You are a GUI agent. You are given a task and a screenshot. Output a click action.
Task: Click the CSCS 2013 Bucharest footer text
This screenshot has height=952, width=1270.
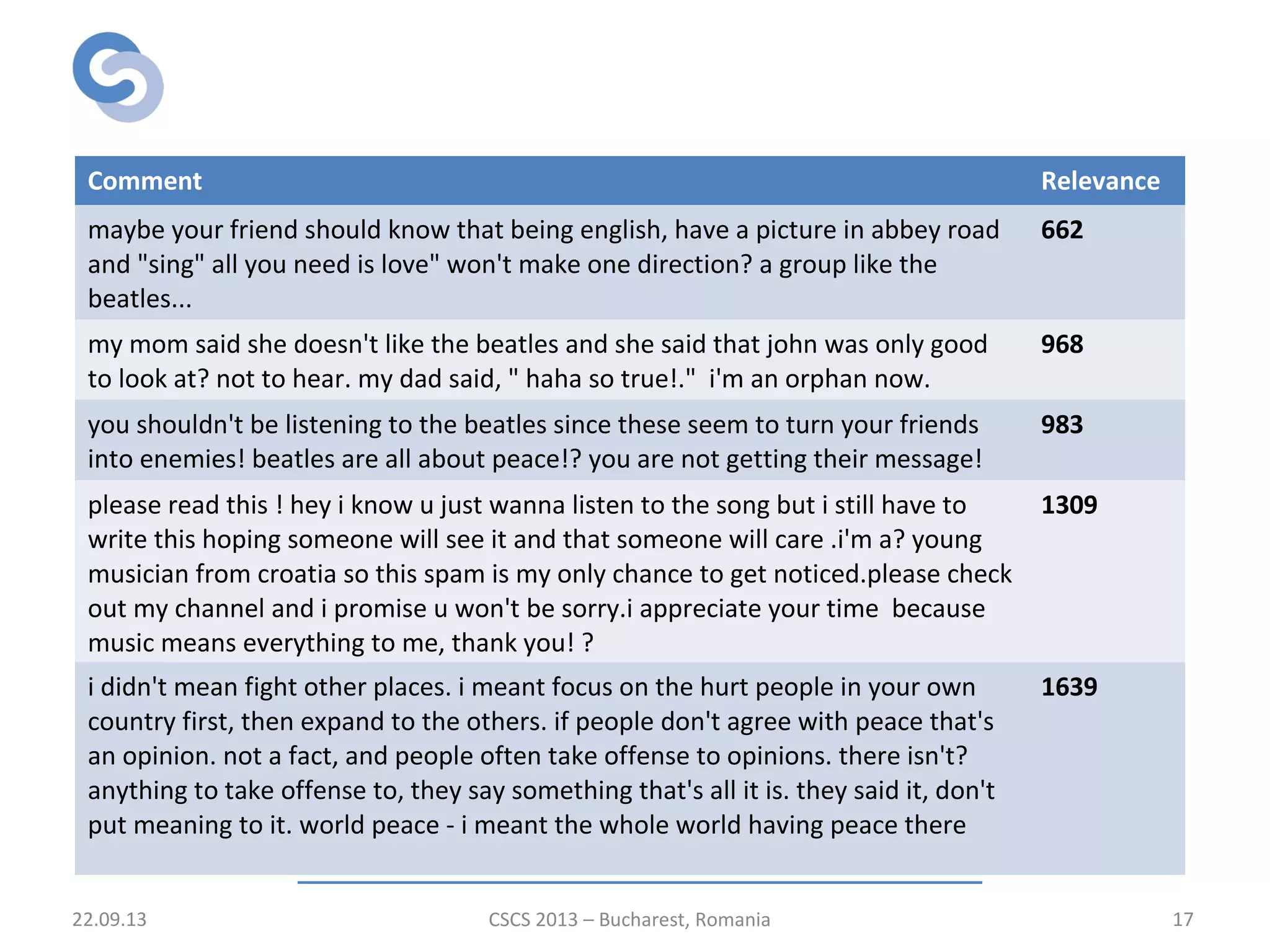[629, 919]
